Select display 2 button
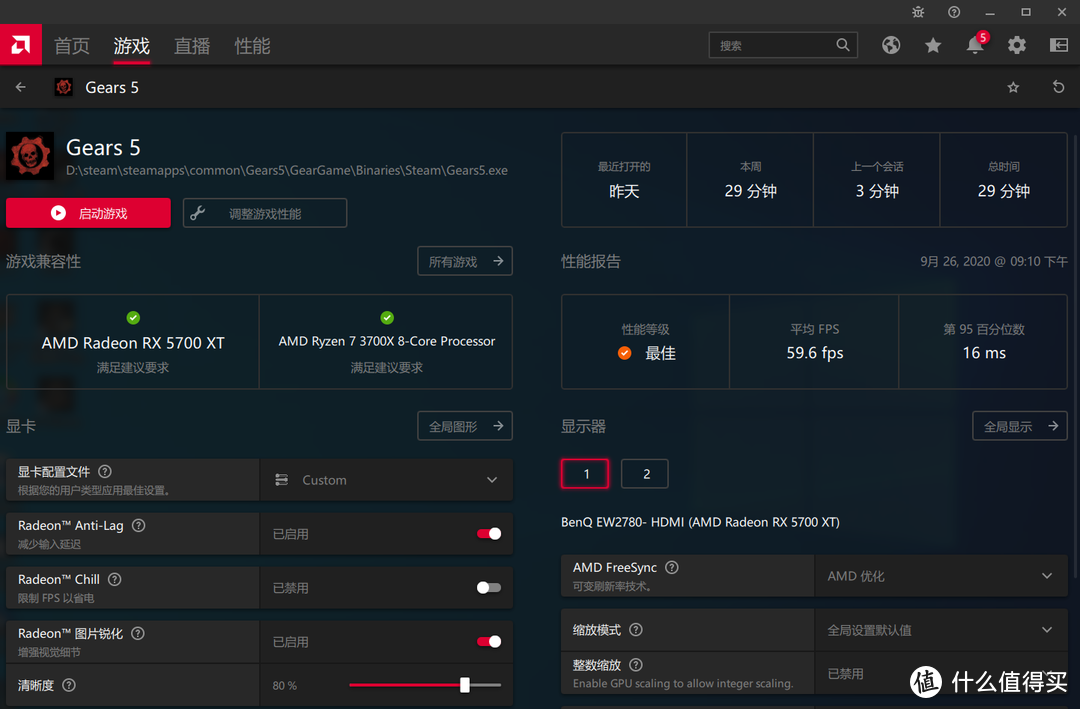The width and height of the screenshot is (1080, 709). pos(645,473)
